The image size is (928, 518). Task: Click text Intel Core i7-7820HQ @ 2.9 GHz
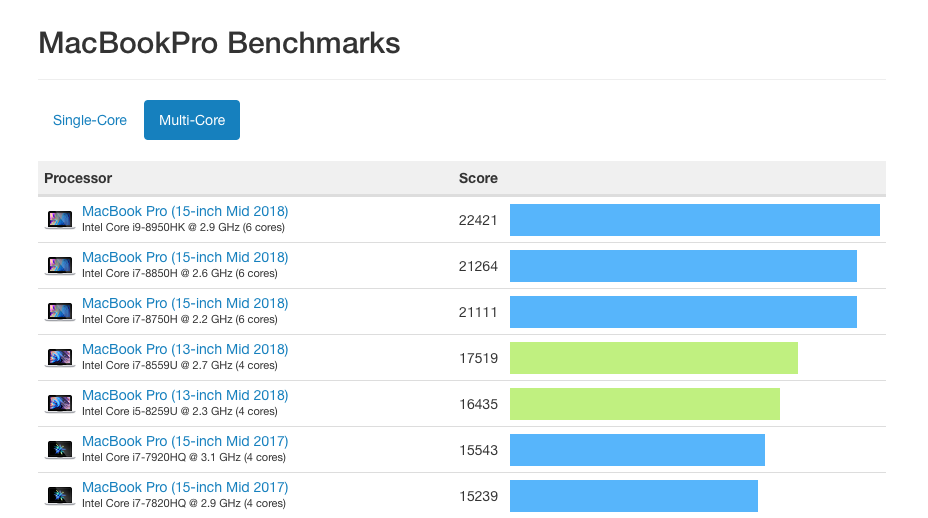[161, 503]
